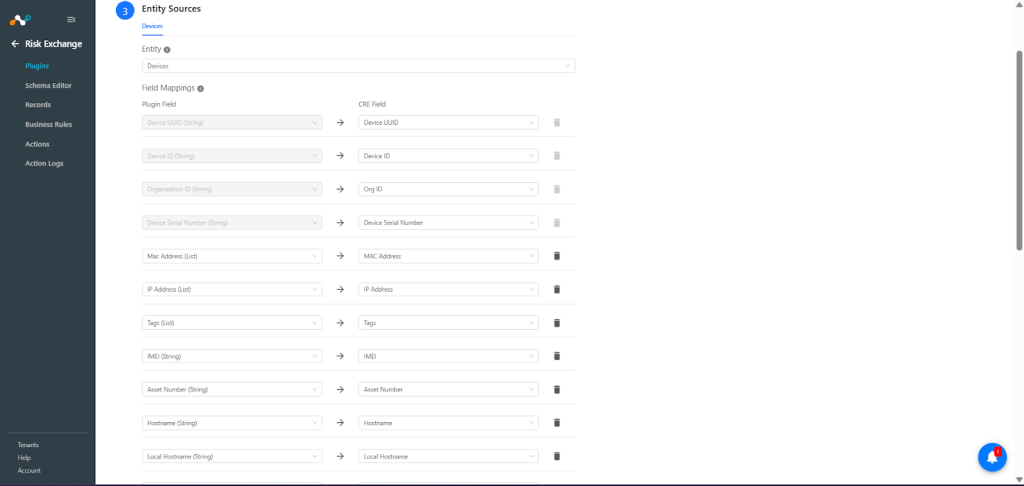Open the Asset Number (String) plugin dropdown
The width and height of the screenshot is (1024, 486).
coord(232,389)
